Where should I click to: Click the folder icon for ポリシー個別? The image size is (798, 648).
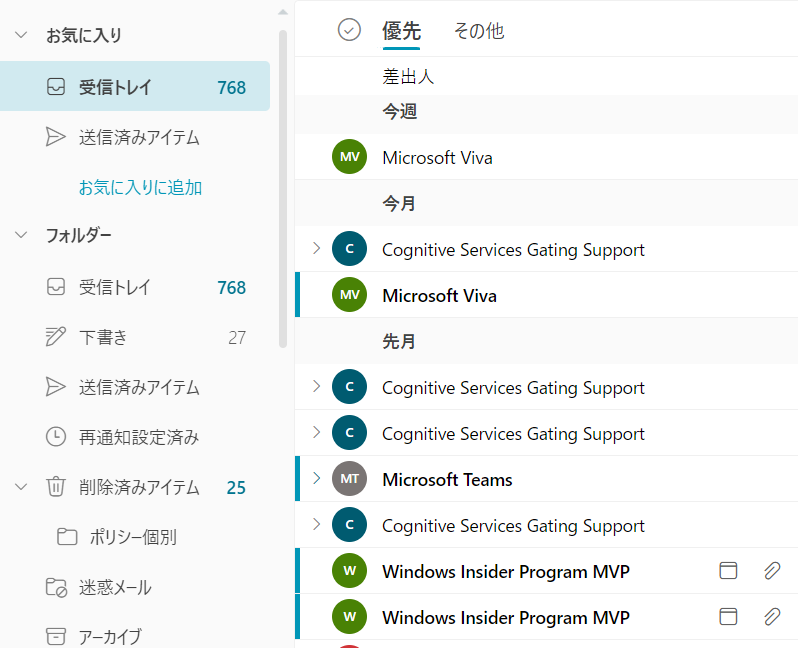(67, 537)
